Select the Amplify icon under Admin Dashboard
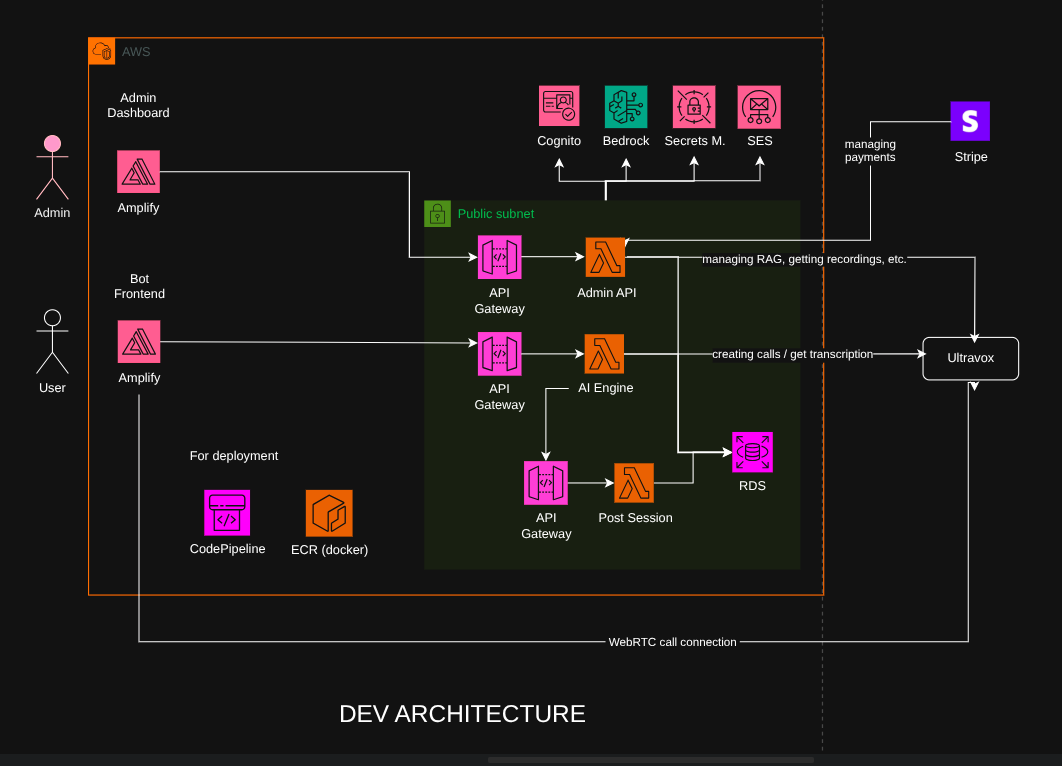Image resolution: width=1062 pixels, height=766 pixels. point(138,170)
